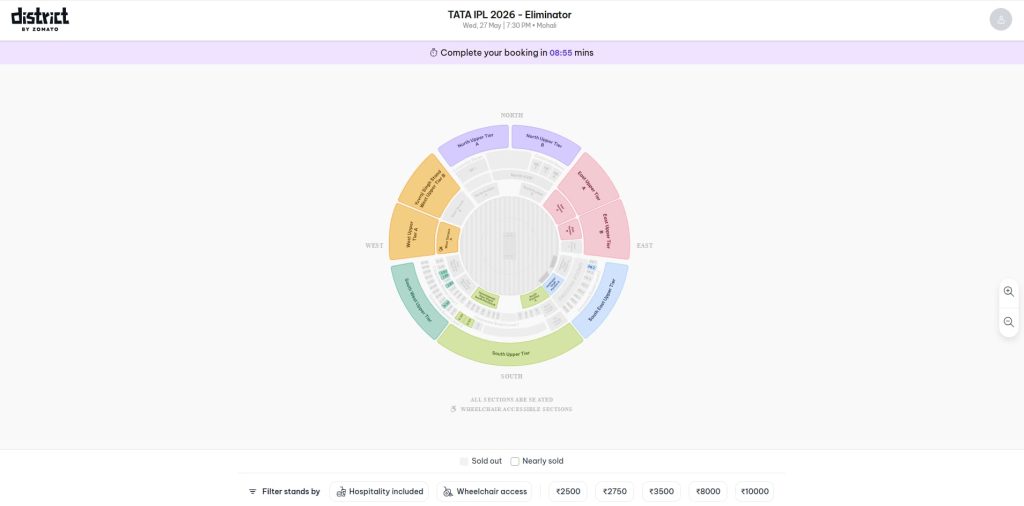Image resolution: width=1024 pixels, height=506 pixels.
Task: Select the West Upper Tier A stand
Action: [411, 232]
